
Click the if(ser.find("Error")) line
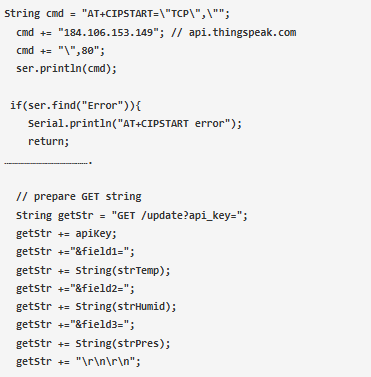tap(76, 106)
